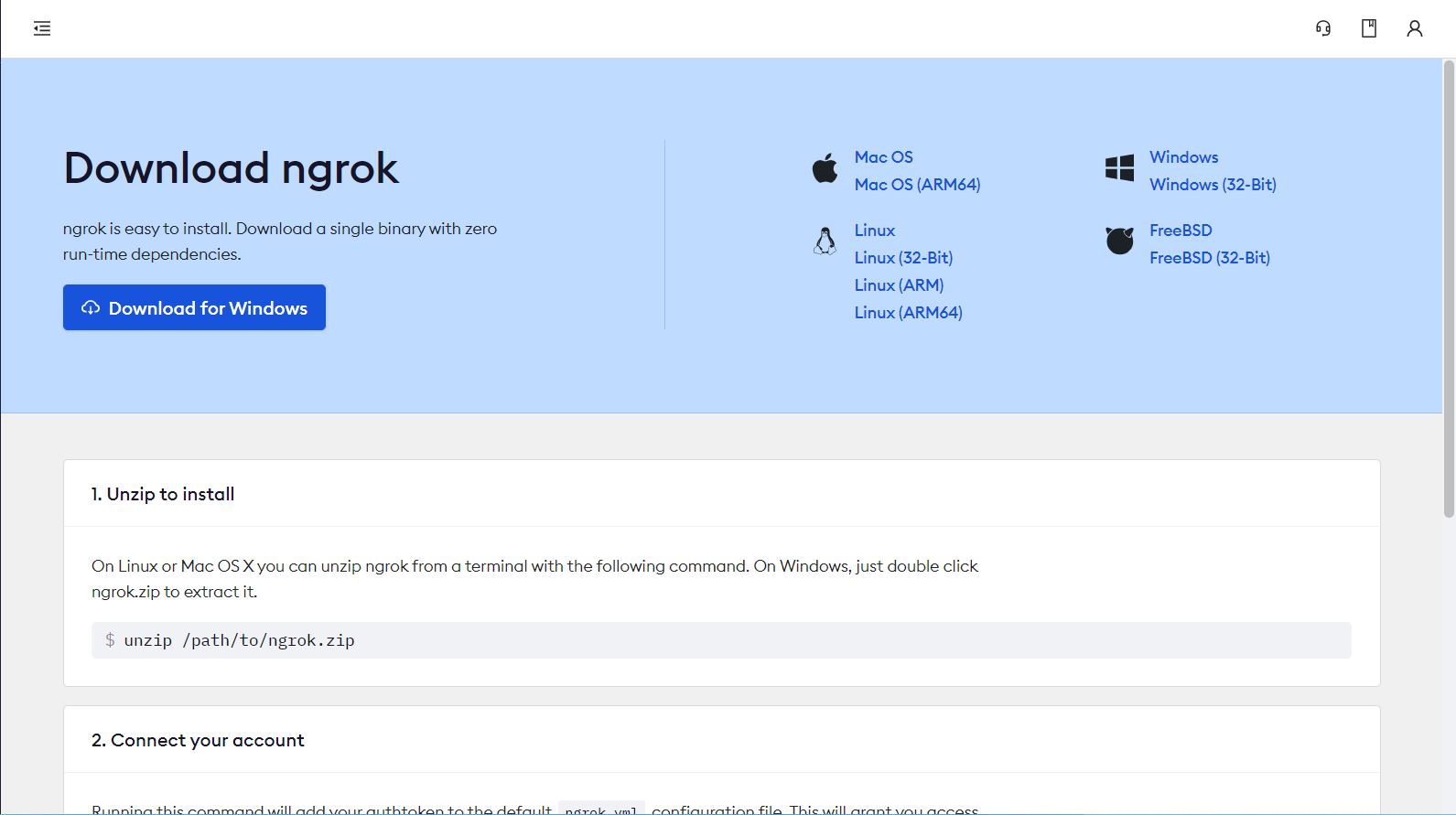Click the Linux penguin icon
Screen dimensions: 1456x815
(x=825, y=241)
